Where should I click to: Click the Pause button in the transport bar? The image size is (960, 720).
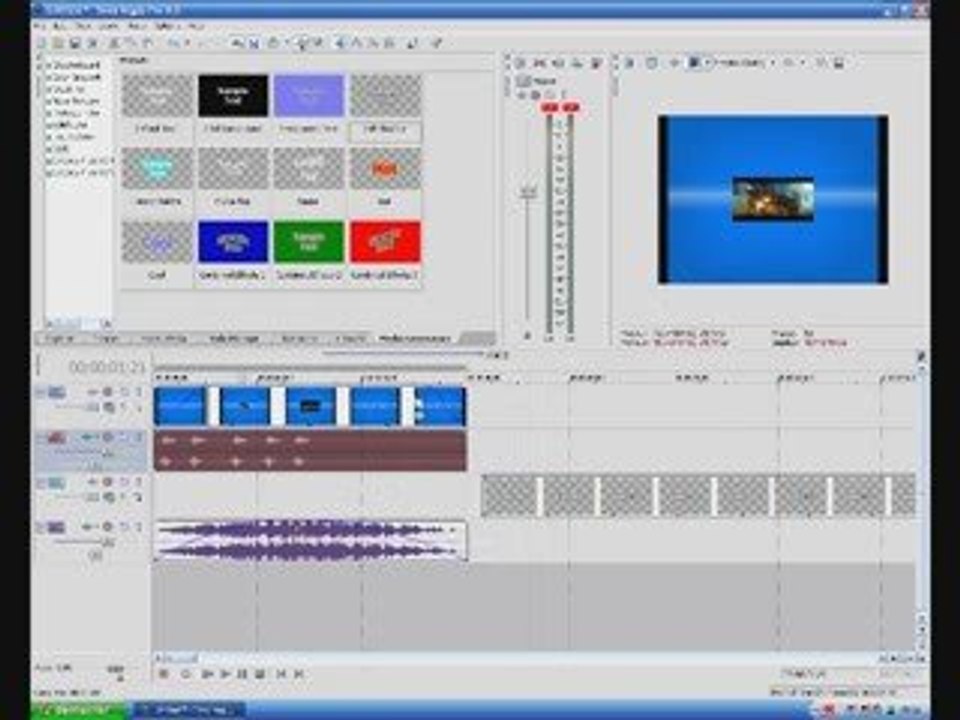click(x=242, y=674)
